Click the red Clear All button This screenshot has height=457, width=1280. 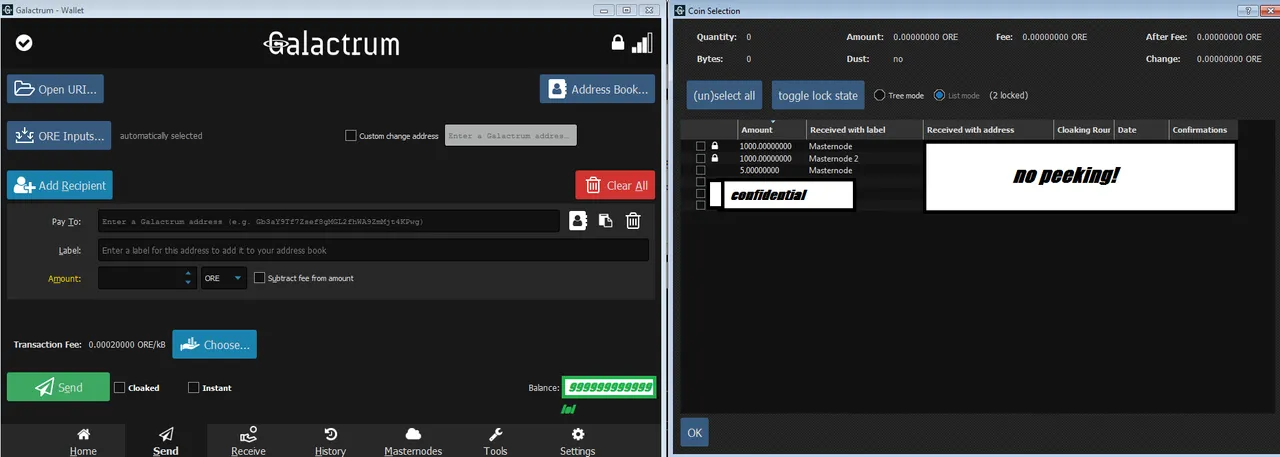tap(615, 185)
